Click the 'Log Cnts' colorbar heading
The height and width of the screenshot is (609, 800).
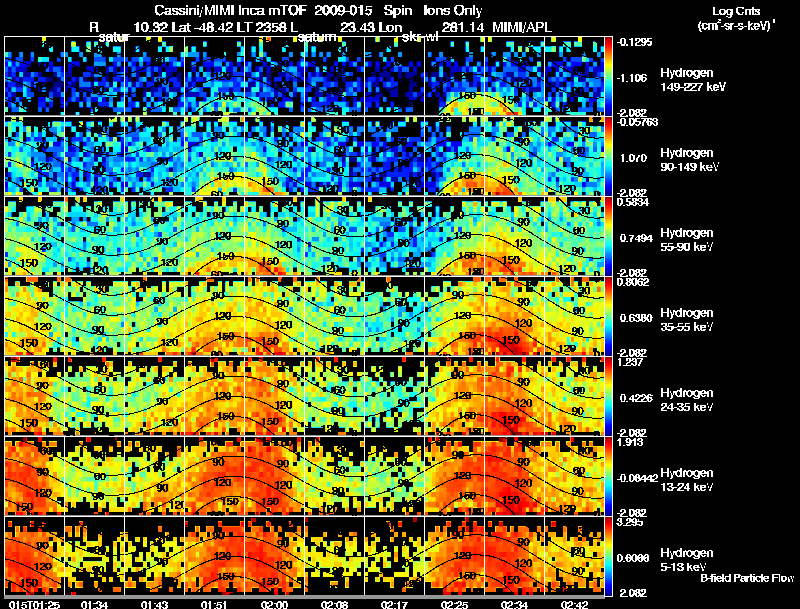point(736,11)
